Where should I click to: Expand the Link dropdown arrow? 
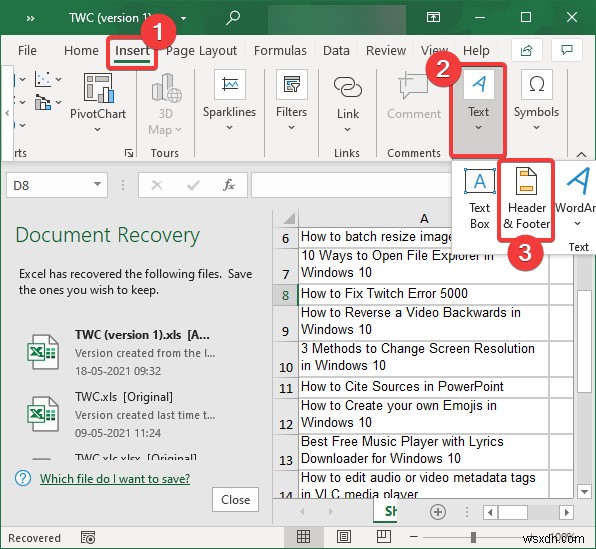(x=347, y=130)
